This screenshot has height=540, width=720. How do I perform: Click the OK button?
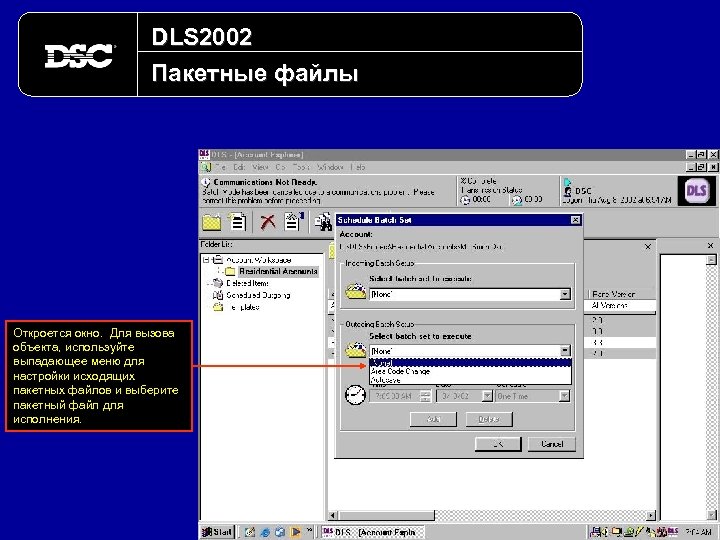(x=498, y=444)
